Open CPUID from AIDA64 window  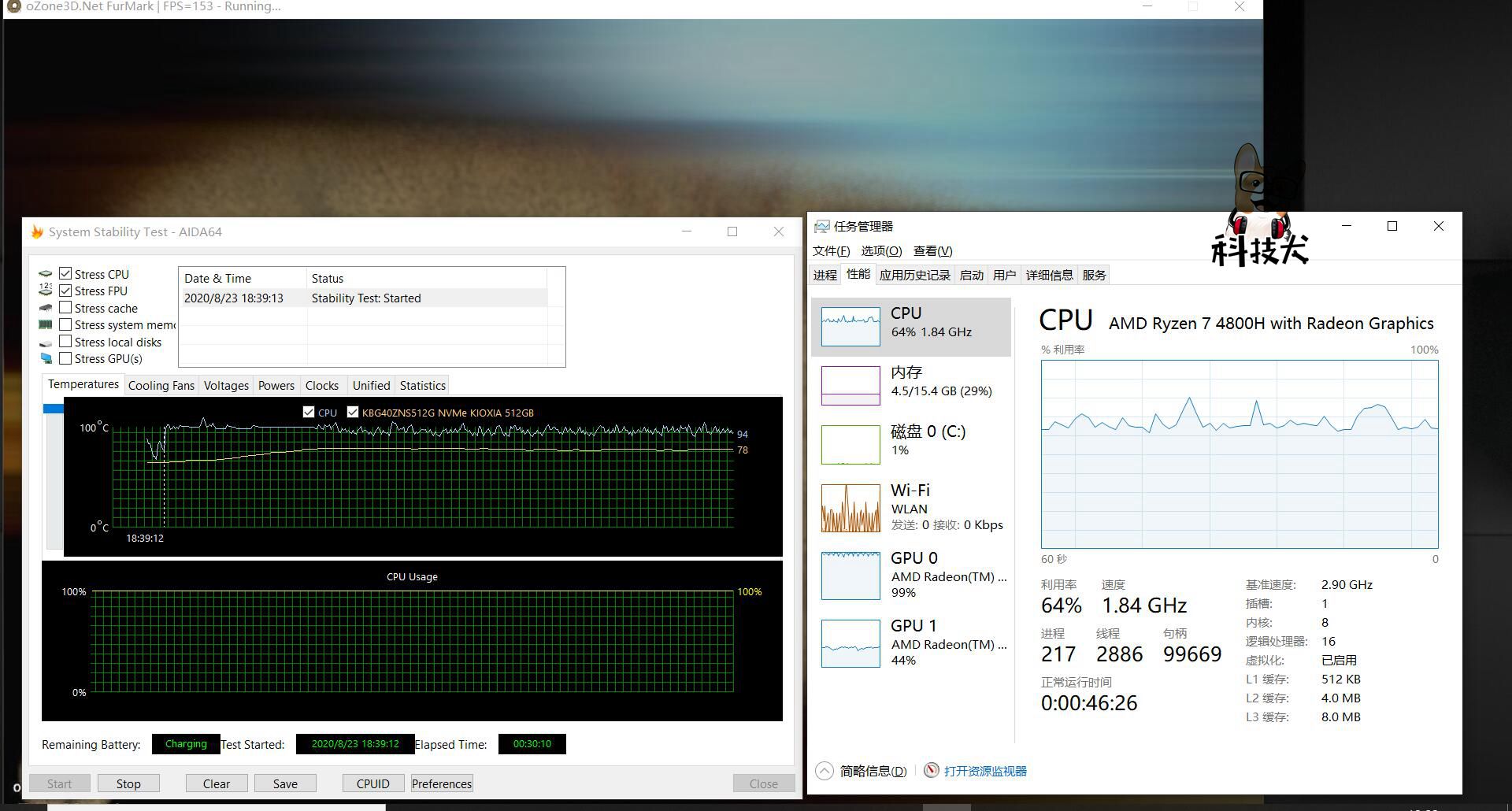click(x=373, y=783)
